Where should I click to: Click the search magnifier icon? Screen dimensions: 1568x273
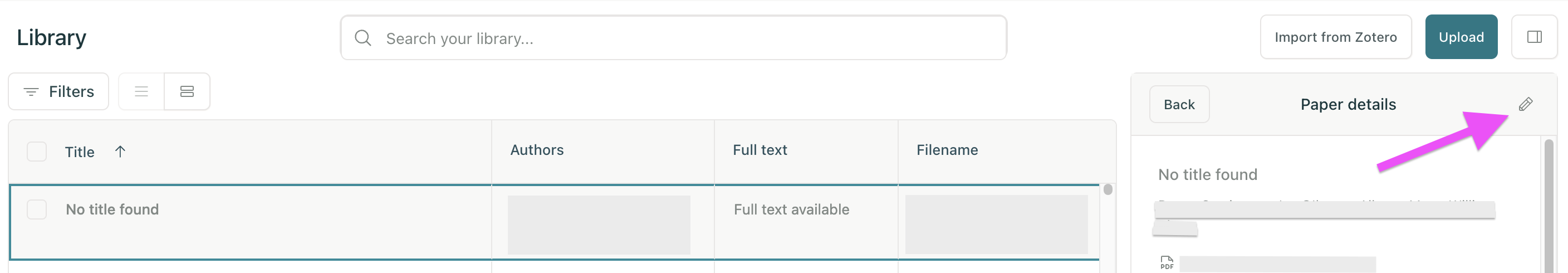(x=363, y=38)
